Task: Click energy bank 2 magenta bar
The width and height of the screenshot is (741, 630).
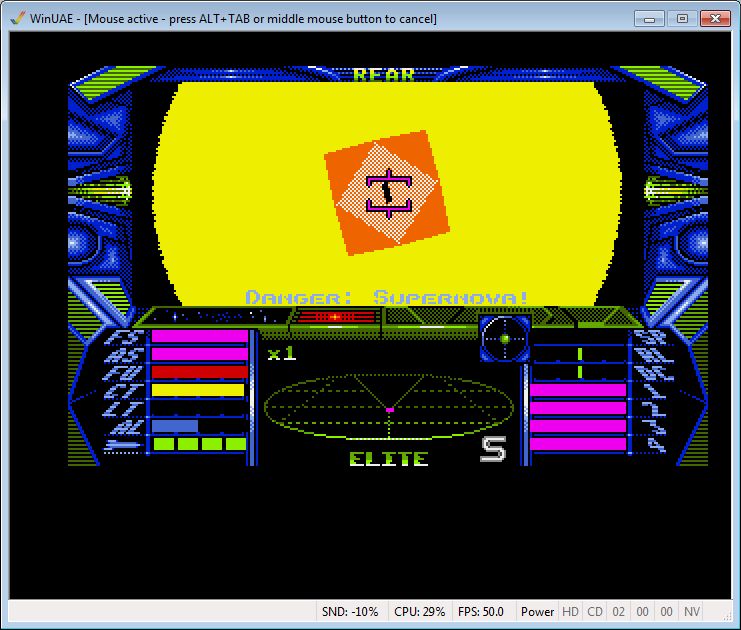Action: point(578,408)
